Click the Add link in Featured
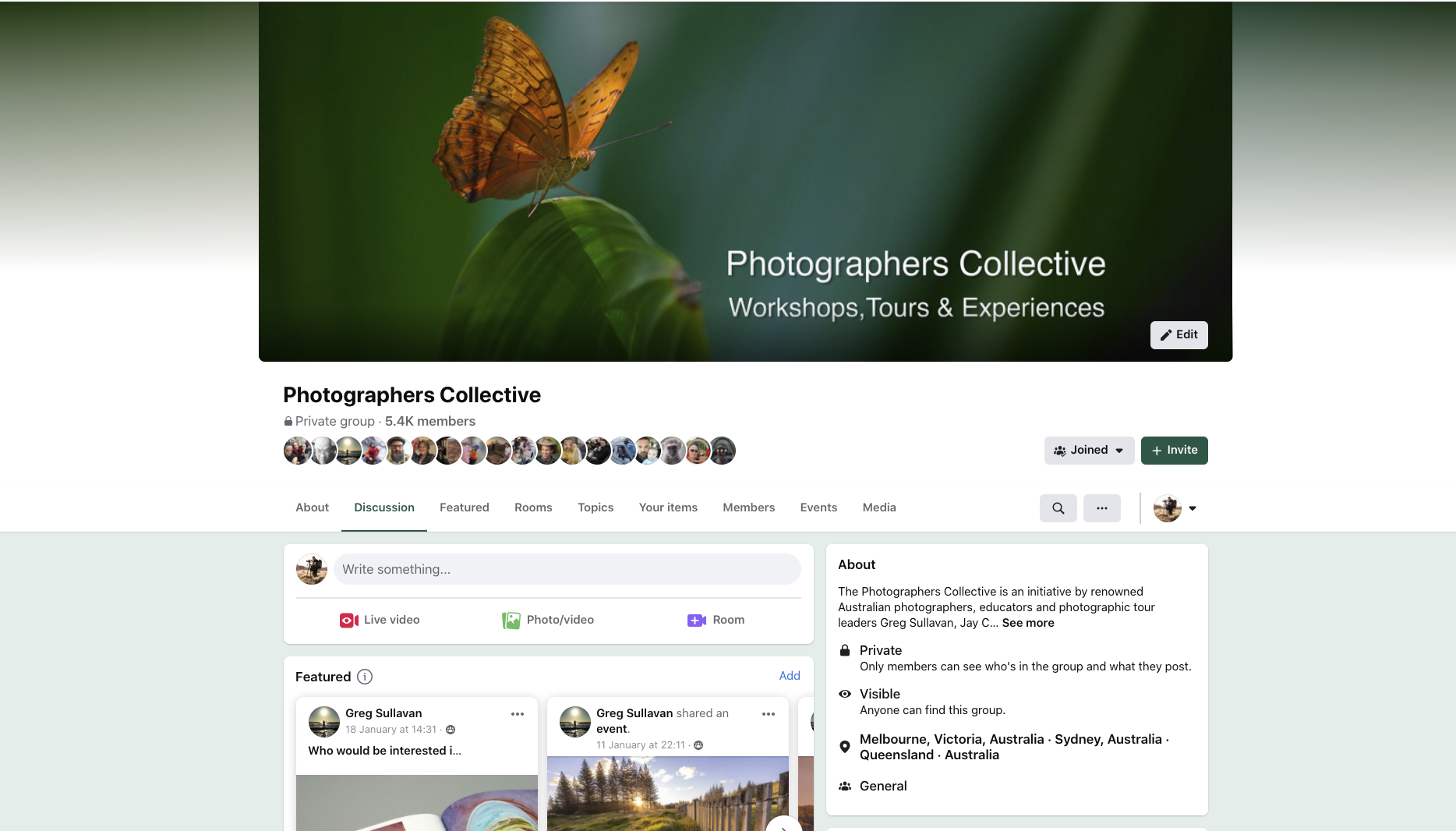 tap(789, 676)
